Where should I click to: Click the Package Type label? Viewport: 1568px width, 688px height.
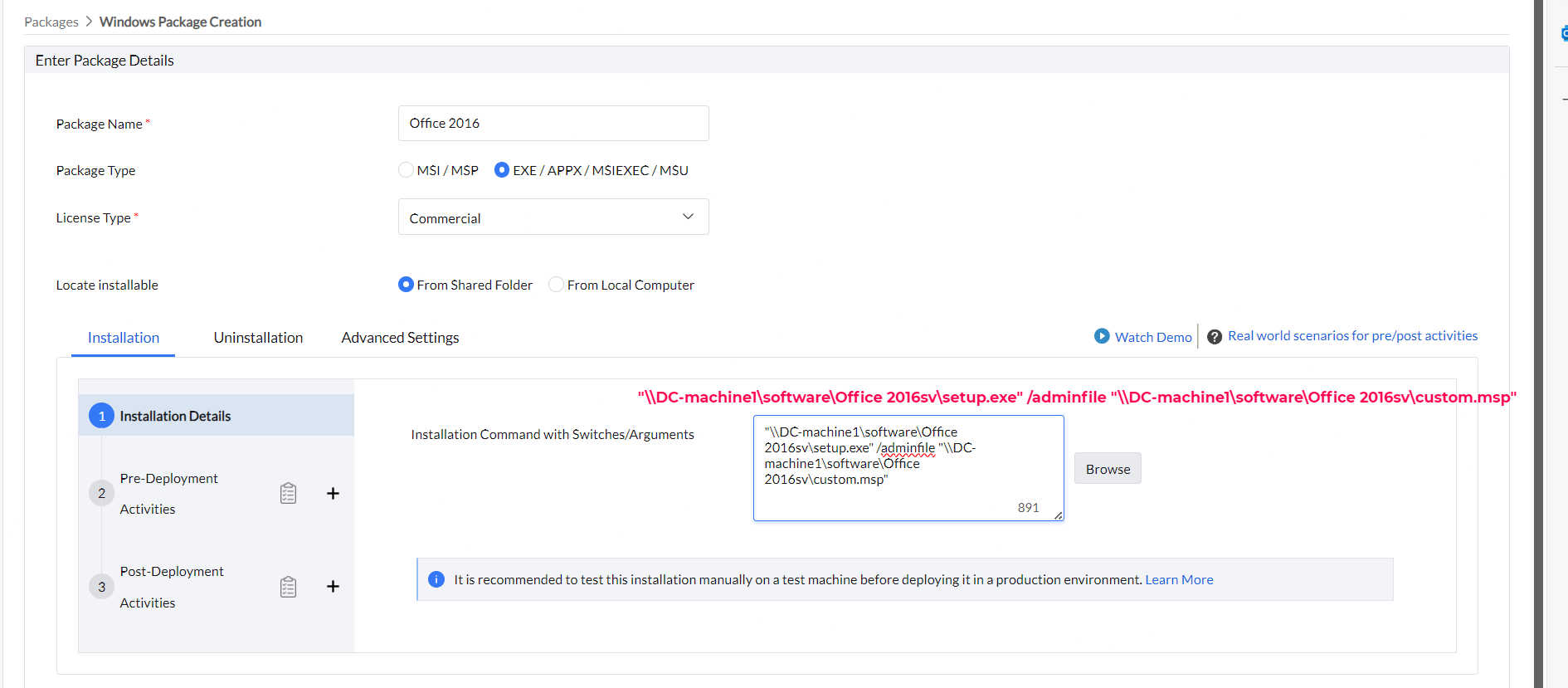95,170
